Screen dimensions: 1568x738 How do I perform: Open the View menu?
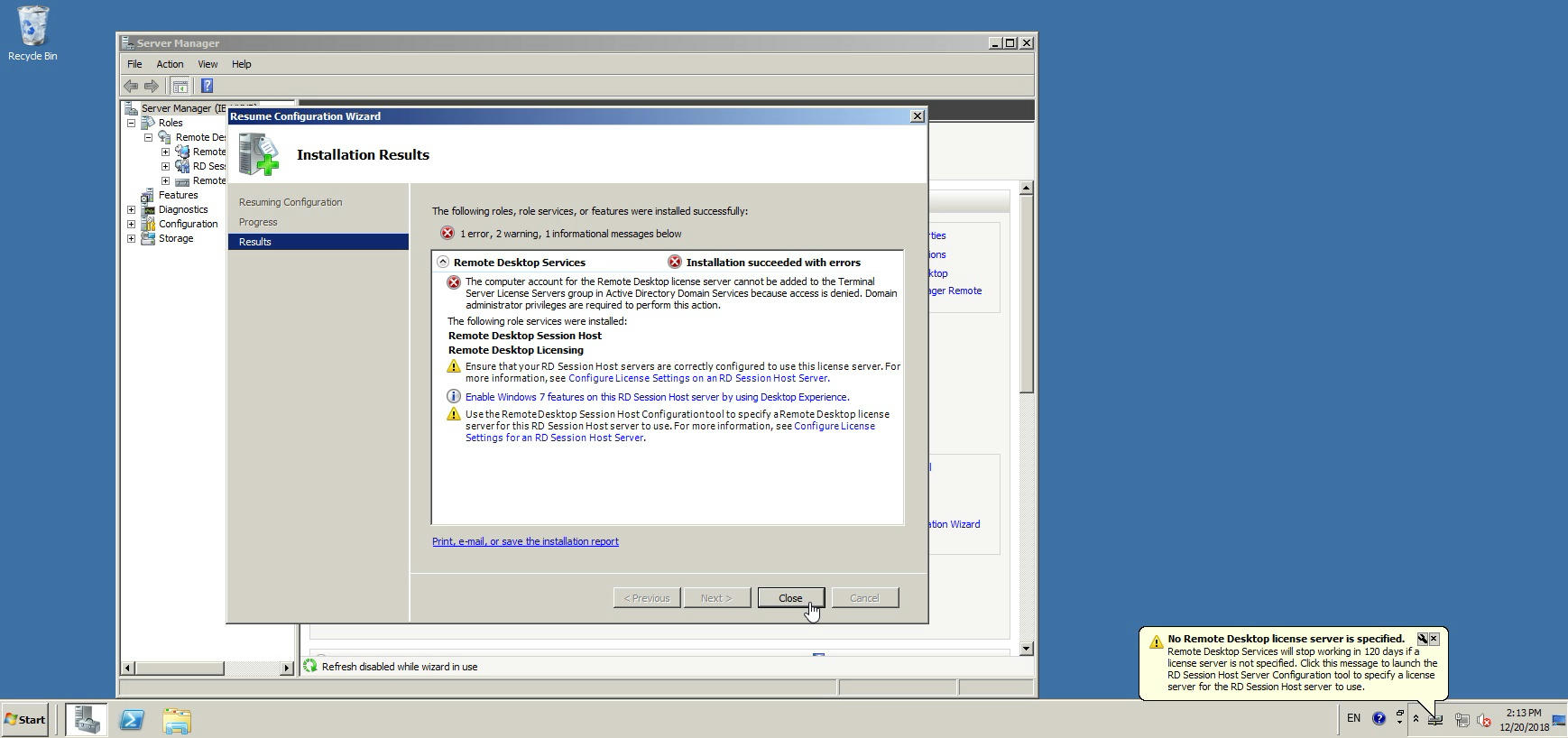pos(208,64)
